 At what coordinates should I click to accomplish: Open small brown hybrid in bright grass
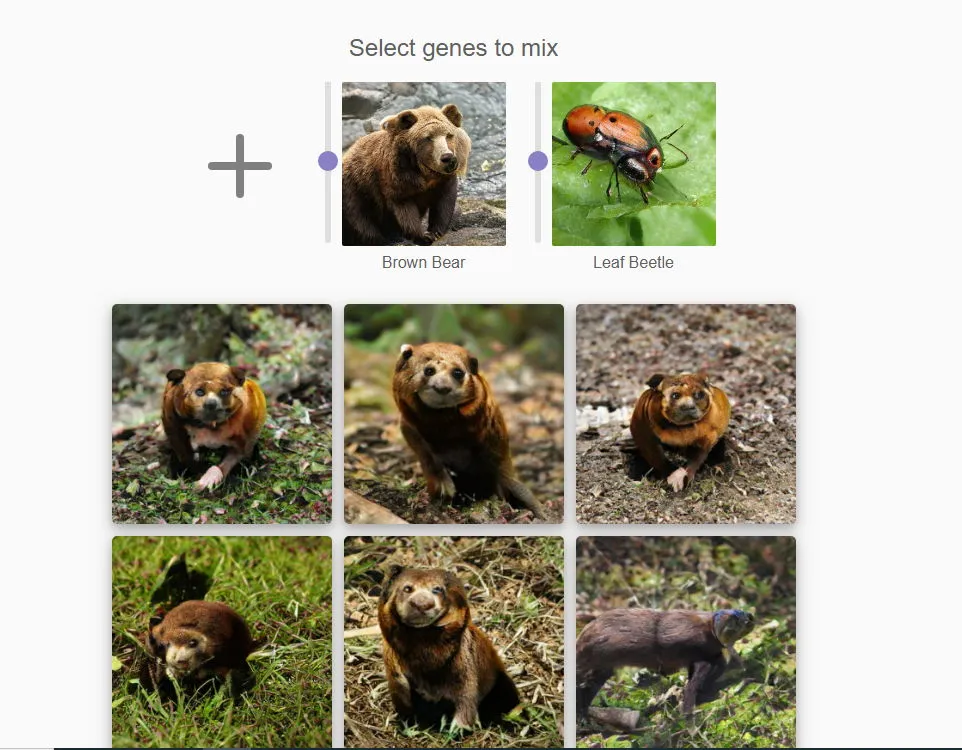[x=222, y=642]
